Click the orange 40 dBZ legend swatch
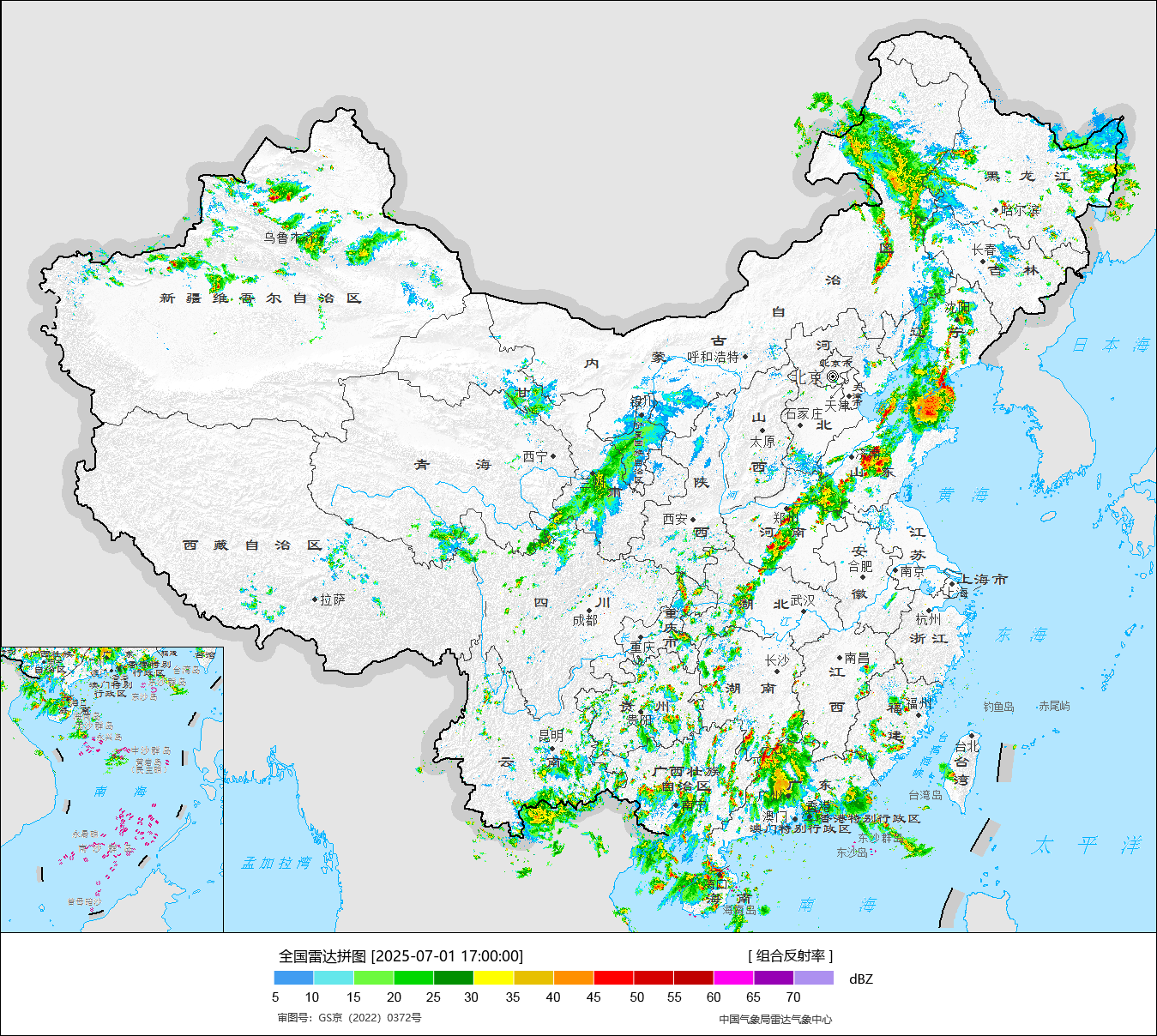The width and height of the screenshot is (1157, 1036). [x=574, y=978]
